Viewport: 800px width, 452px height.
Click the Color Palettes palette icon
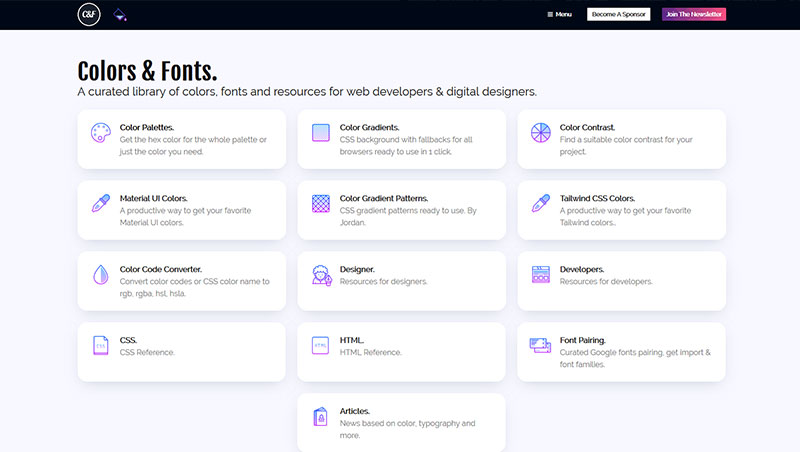(x=101, y=133)
